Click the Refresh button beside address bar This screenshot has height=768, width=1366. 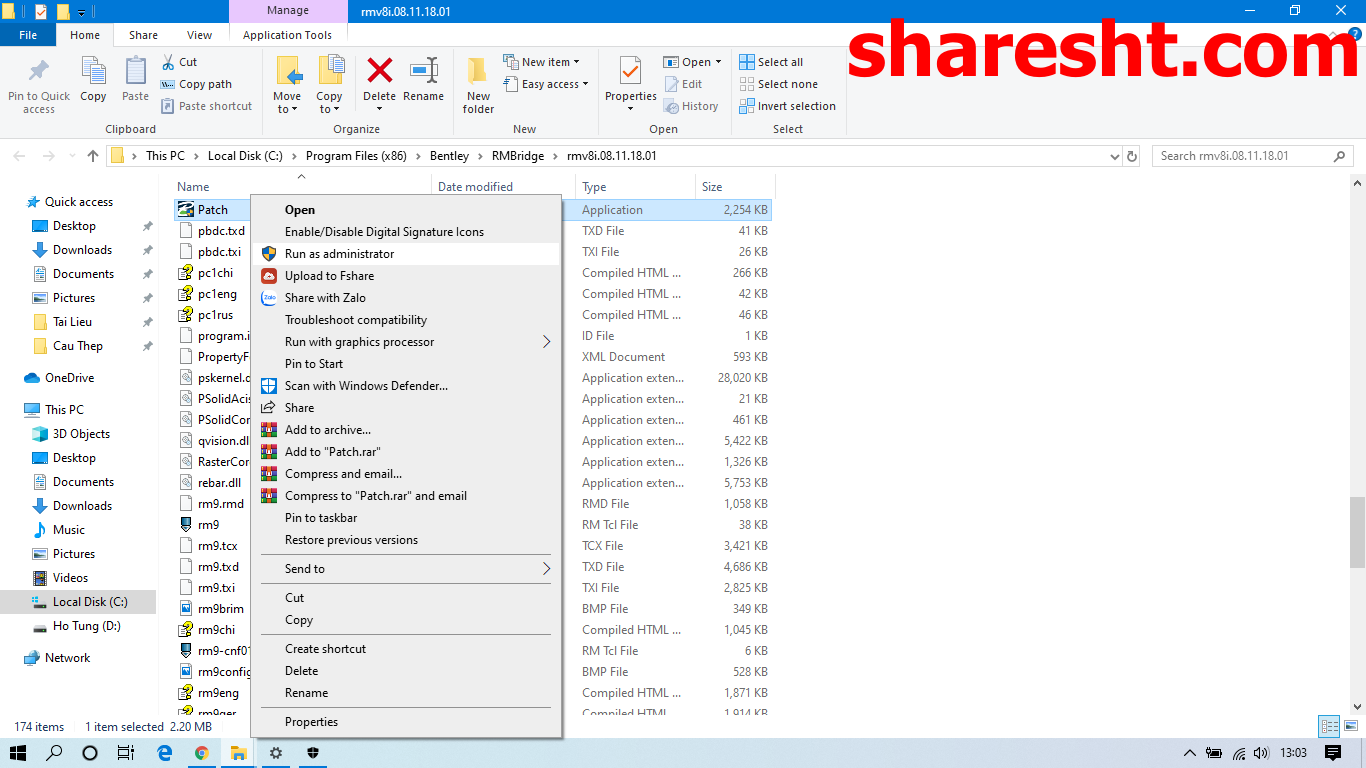(x=1132, y=156)
